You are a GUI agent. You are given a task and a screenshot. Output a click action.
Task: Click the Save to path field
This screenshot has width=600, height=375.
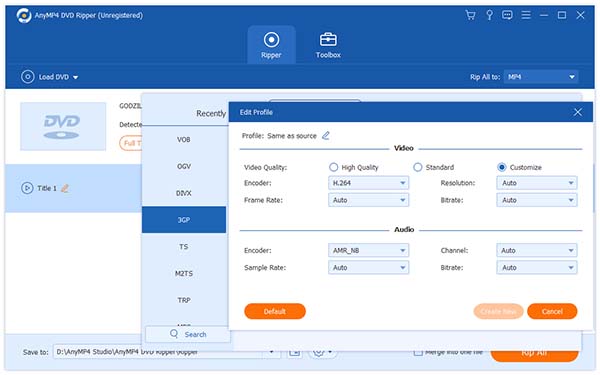tap(159, 352)
